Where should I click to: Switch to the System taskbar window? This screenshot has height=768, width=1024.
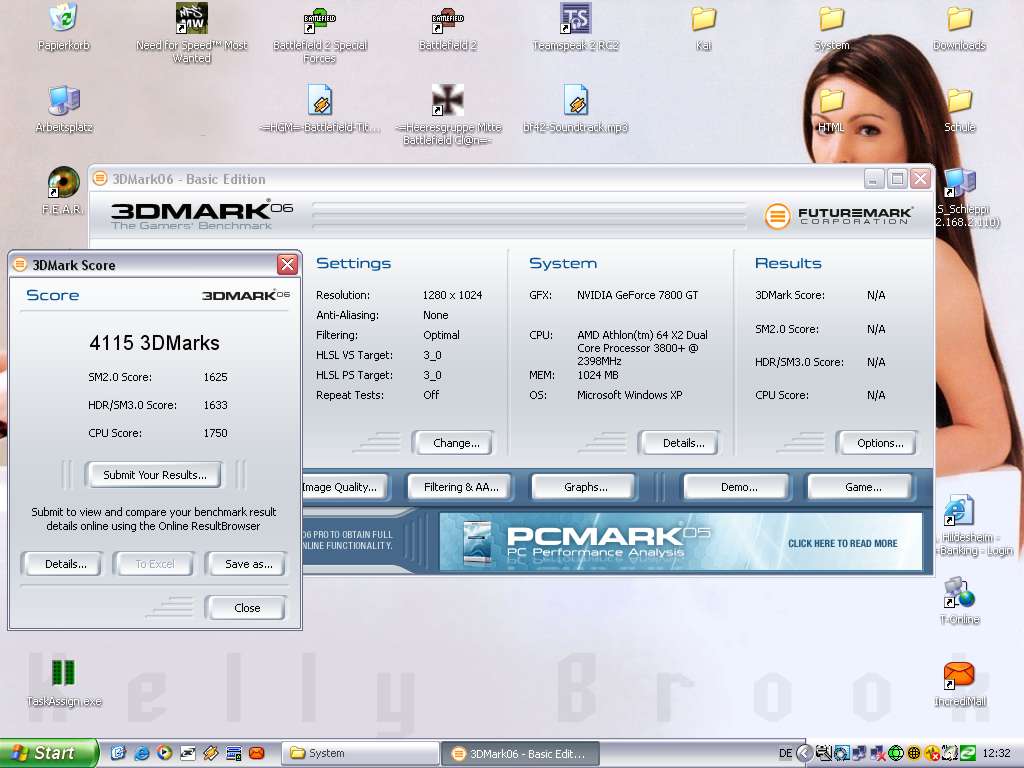(359, 753)
